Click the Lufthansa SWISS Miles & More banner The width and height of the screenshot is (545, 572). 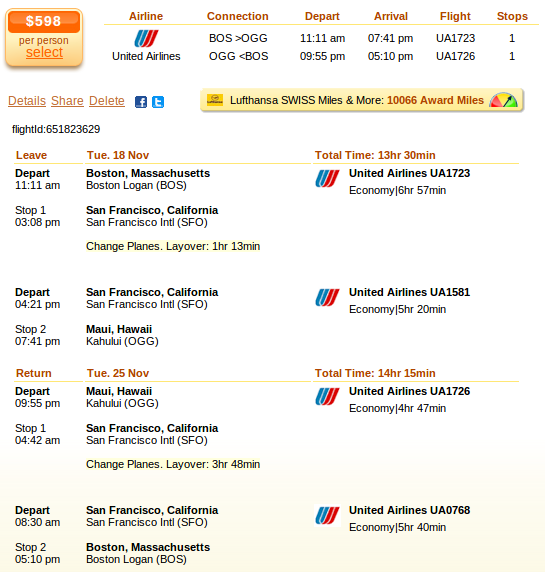click(362, 100)
